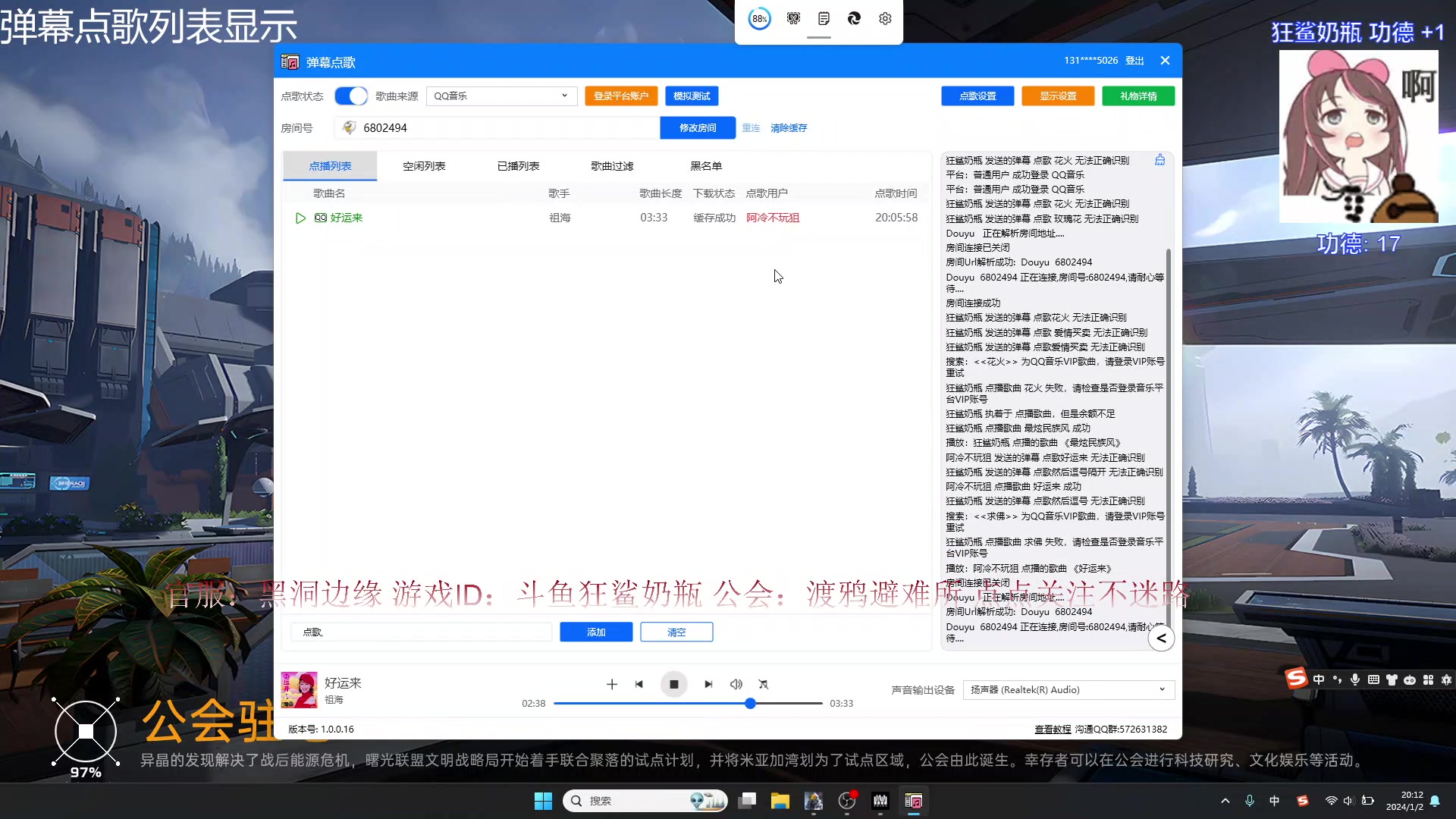This screenshot has height=819, width=1456.
Task: Click the room number input field
Action: [497, 128]
